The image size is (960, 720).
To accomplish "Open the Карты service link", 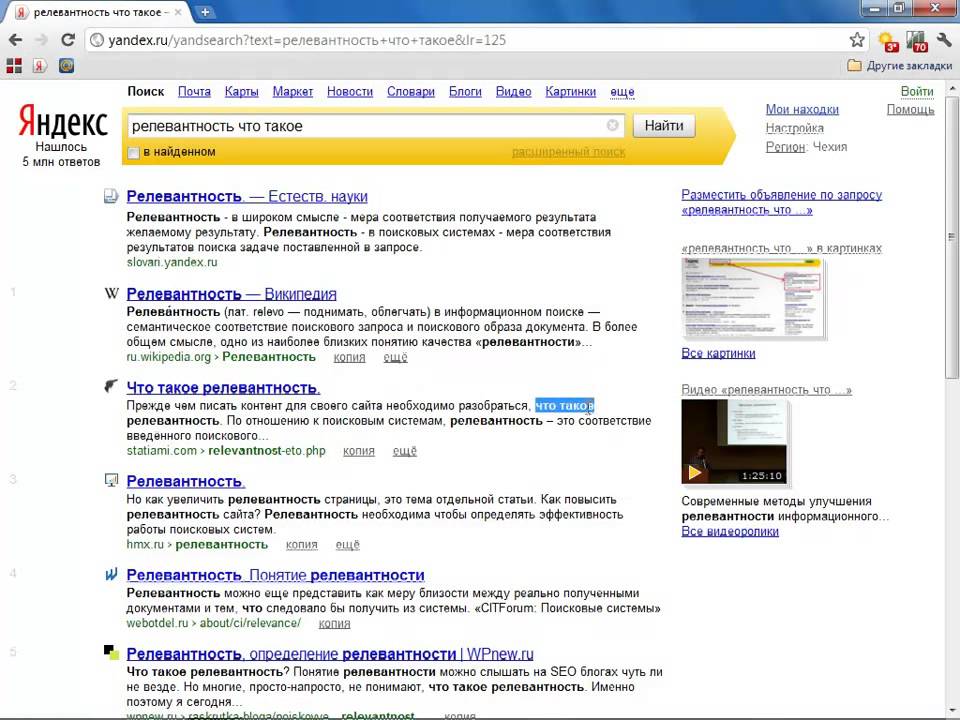I will (241, 92).
